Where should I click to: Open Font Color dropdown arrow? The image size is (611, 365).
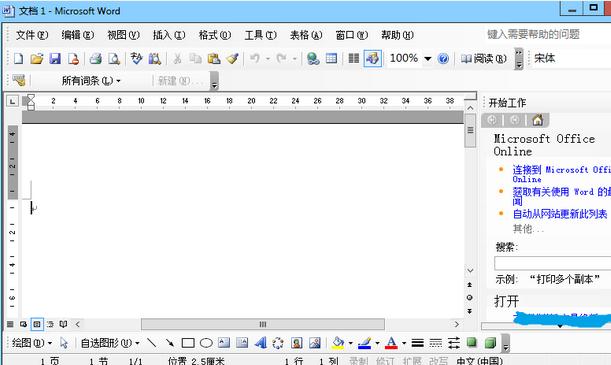point(404,343)
